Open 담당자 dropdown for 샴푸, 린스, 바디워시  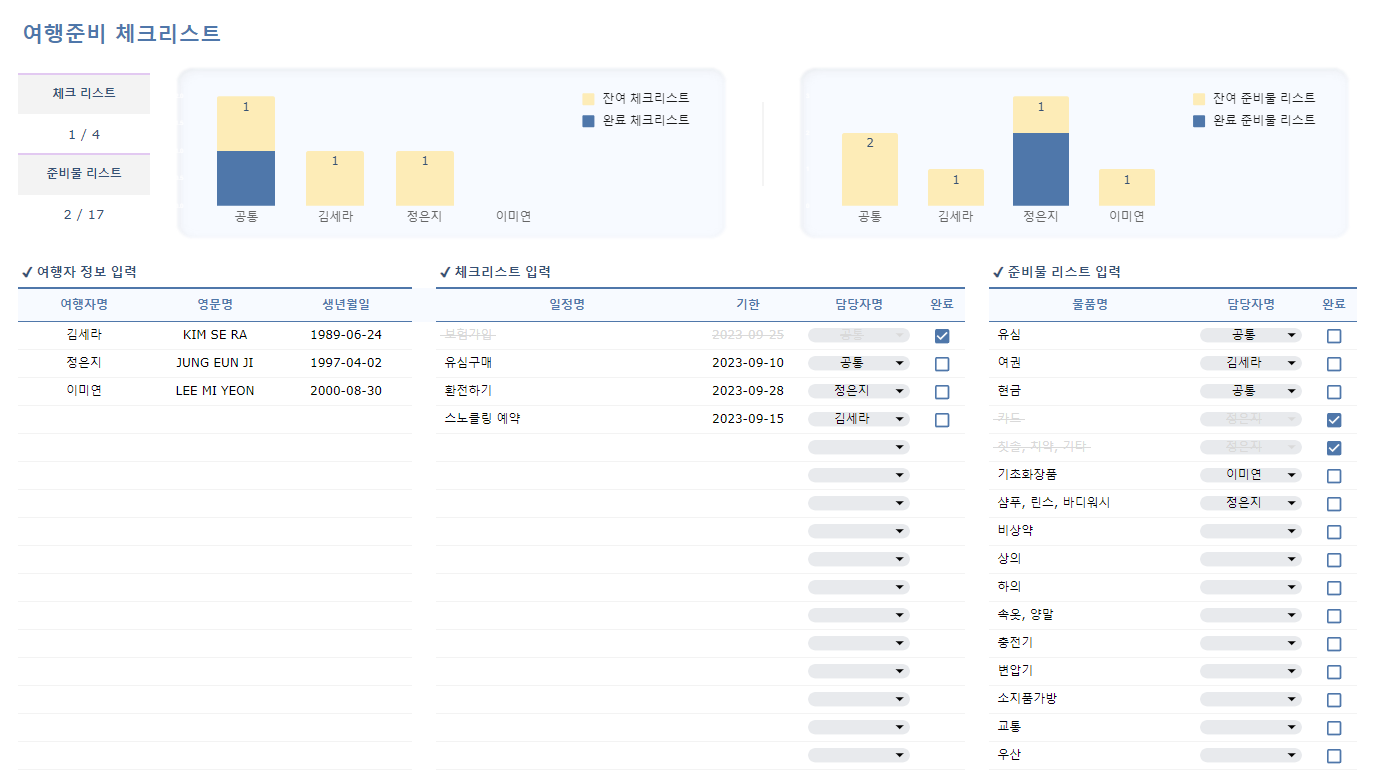[x=1251, y=503]
